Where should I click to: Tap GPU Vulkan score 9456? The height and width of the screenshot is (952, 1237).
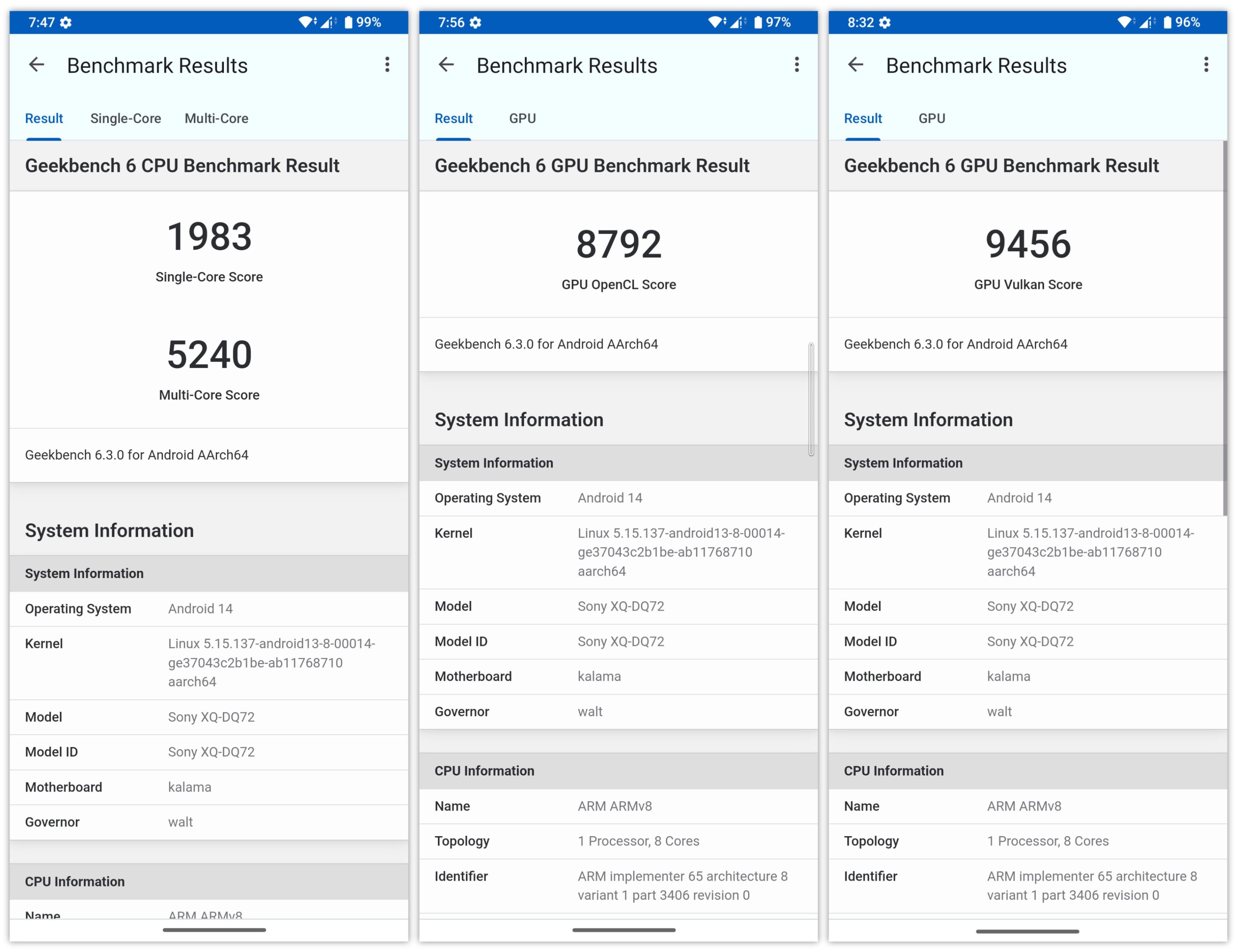tap(1028, 244)
